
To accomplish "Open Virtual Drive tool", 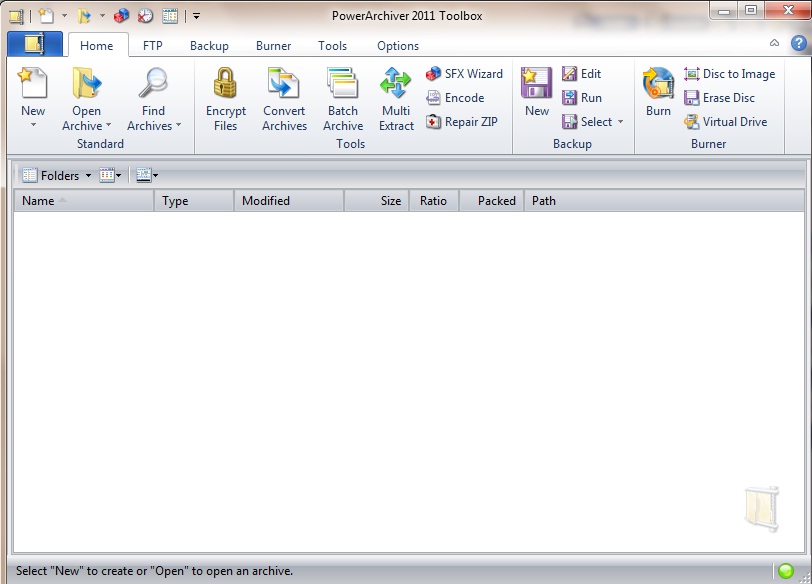I will (726, 122).
